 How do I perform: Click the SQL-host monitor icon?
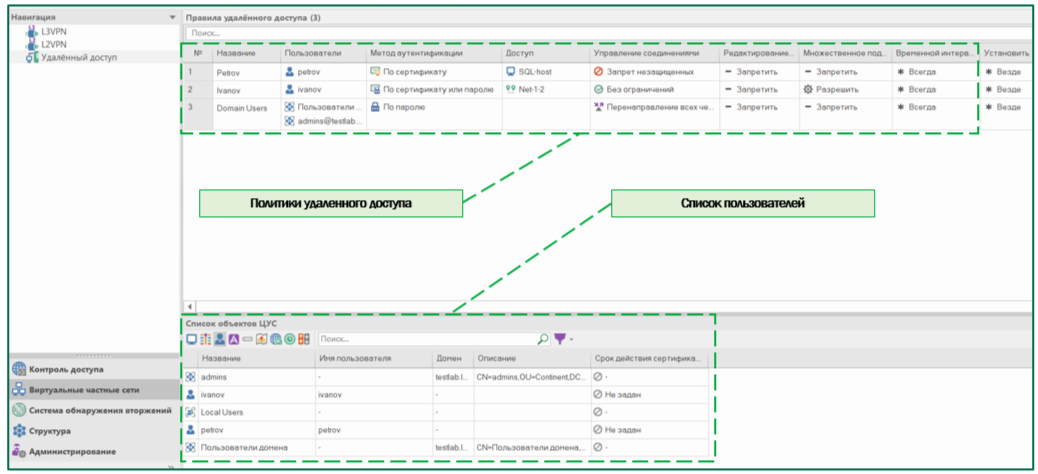(x=510, y=71)
